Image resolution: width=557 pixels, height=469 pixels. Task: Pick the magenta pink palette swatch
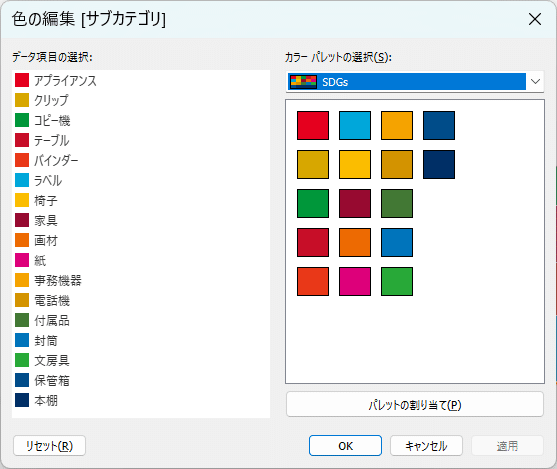point(355,282)
